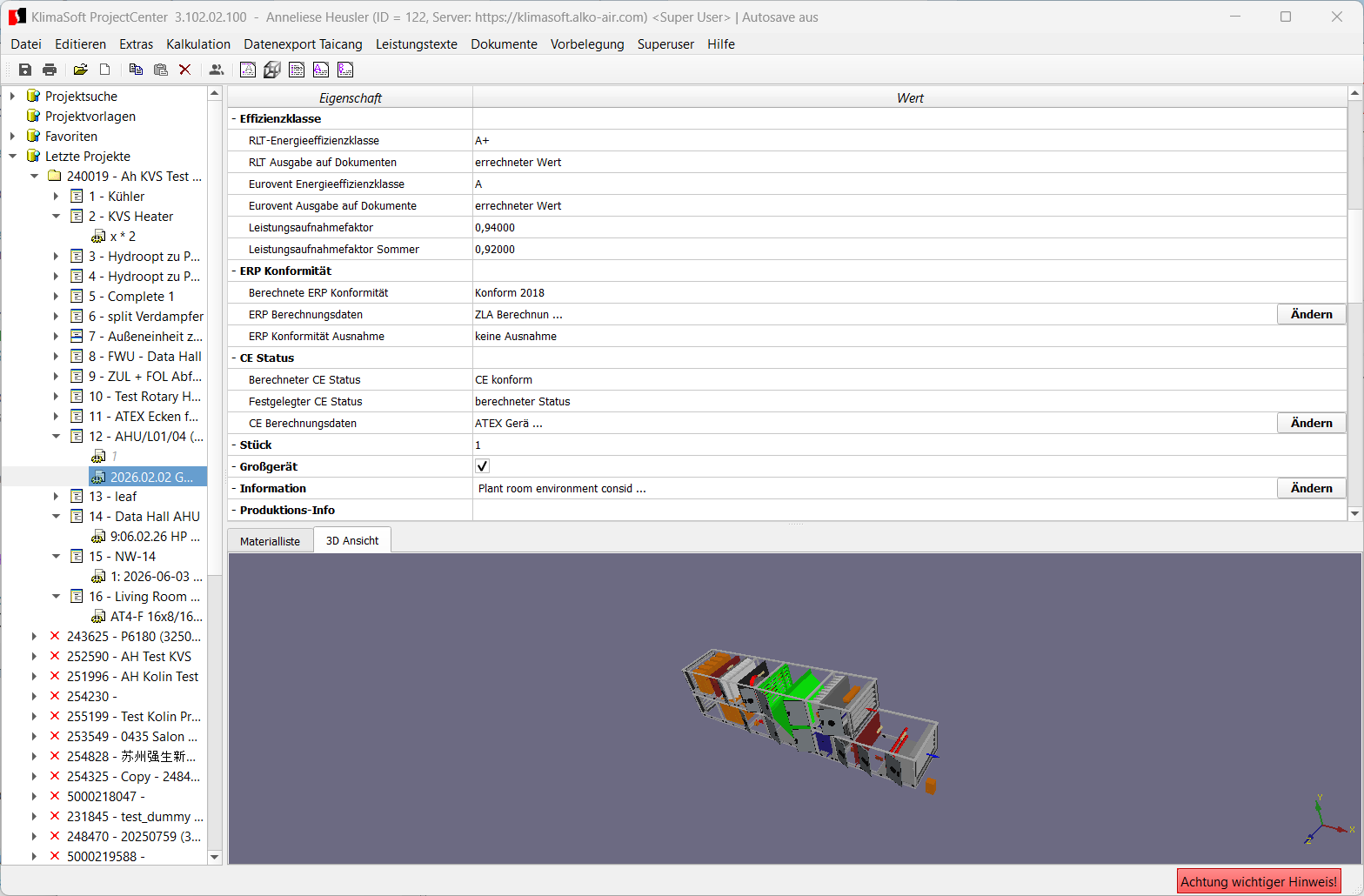Image resolution: width=1364 pixels, height=896 pixels.
Task: Collapse the Effizienzklasse property section
Action: [x=234, y=118]
